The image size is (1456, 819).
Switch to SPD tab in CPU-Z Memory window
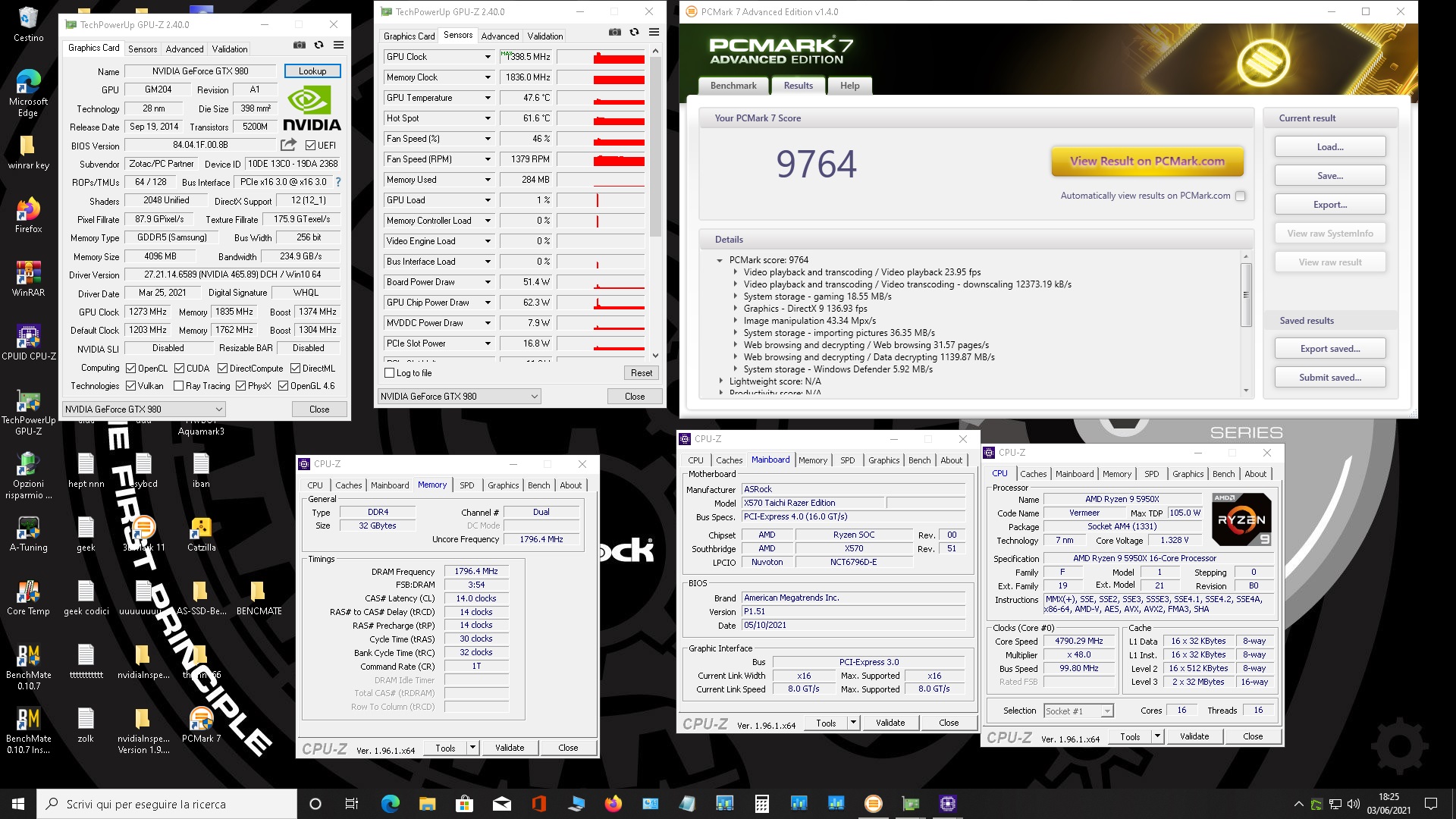coord(467,485)
